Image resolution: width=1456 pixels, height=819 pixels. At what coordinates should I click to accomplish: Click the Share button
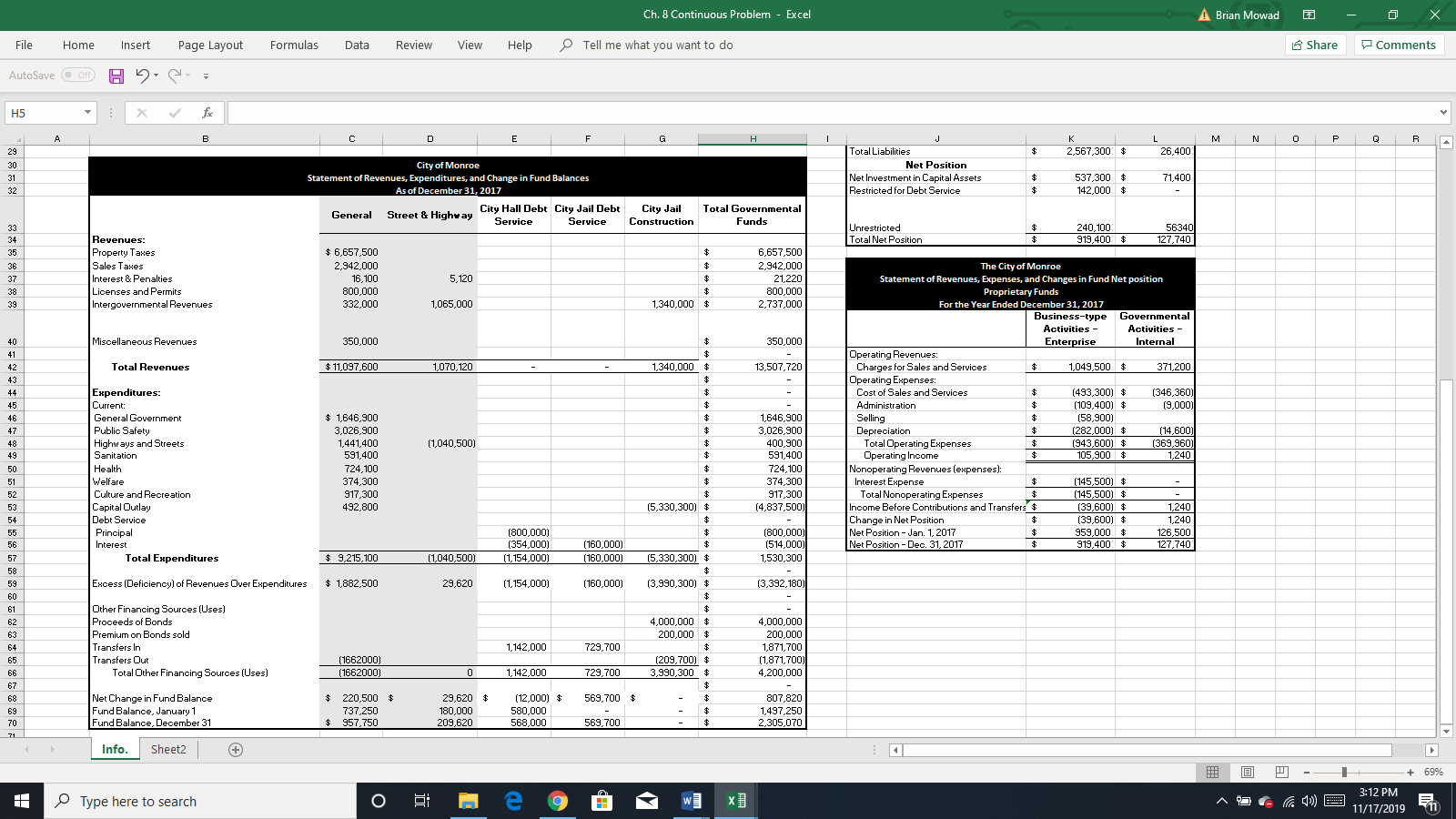pos(1314,44)
